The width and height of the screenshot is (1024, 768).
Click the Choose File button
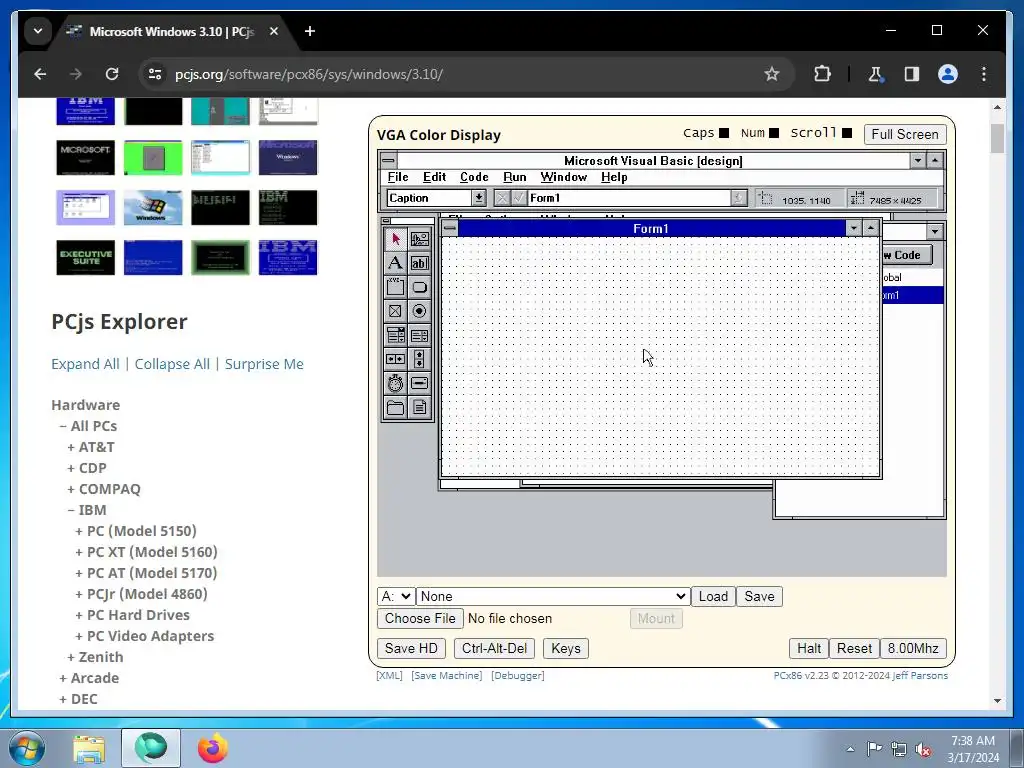420,618
